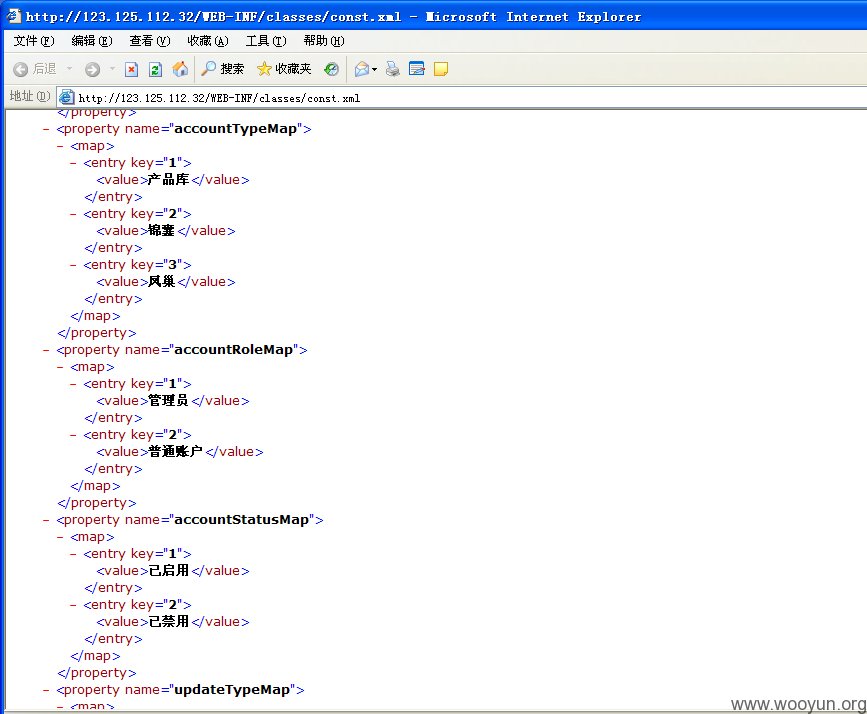Click the value text 凤巢

click(x=161, y=282)
